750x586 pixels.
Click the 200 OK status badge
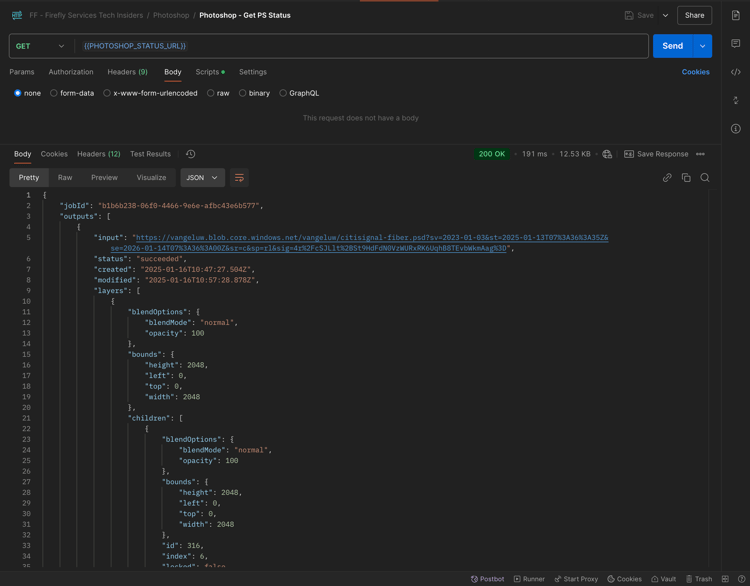tap(492, 154)
